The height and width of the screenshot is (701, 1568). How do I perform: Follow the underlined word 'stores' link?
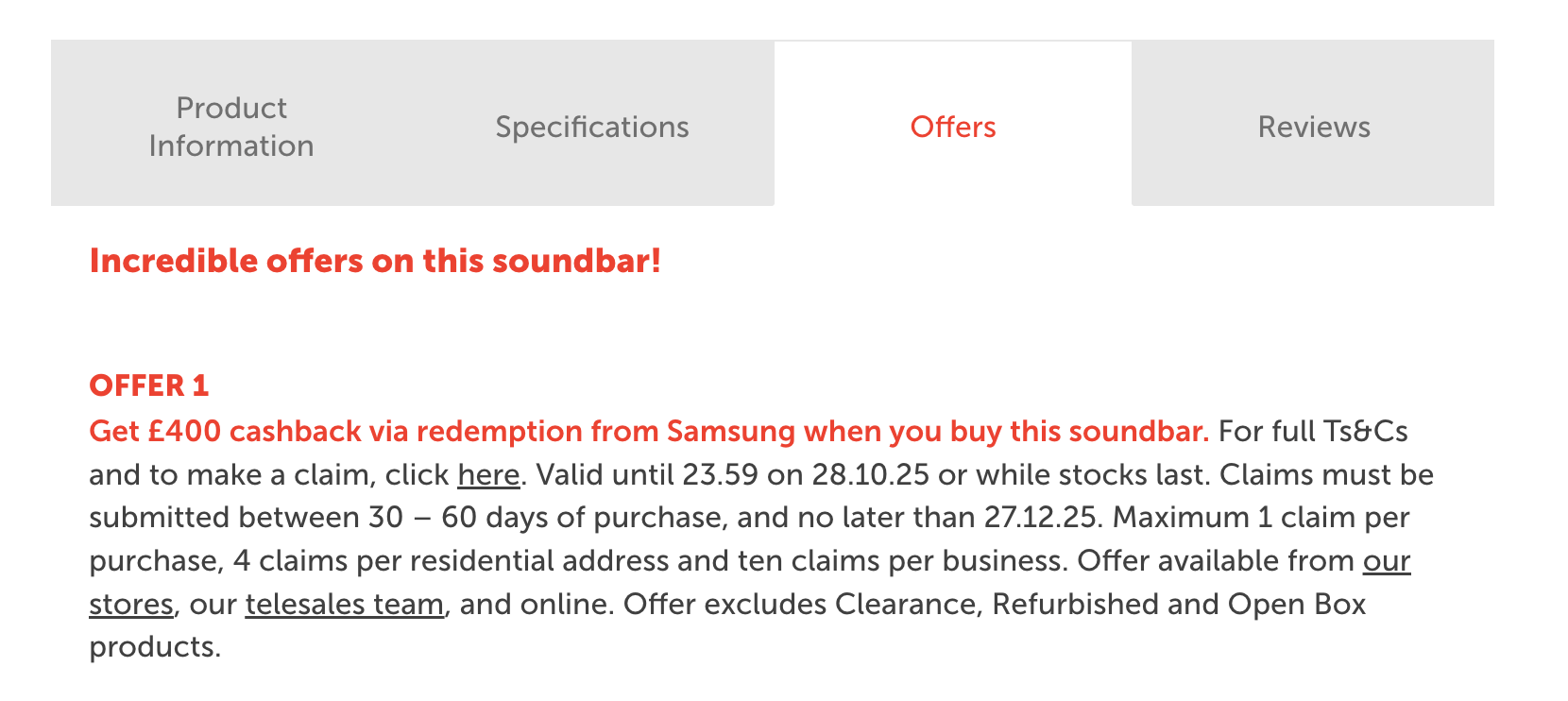(x=131, y=604)
